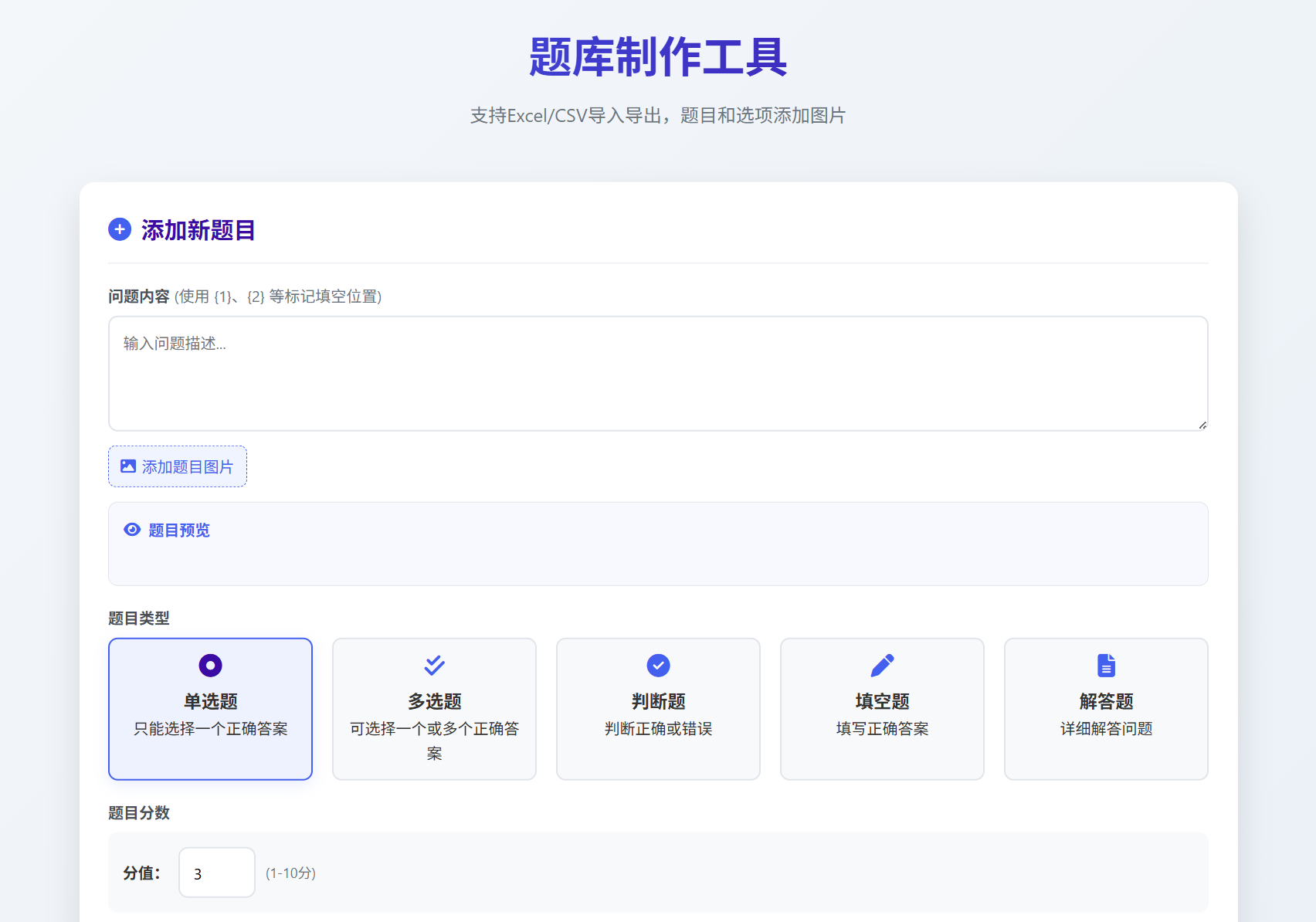The image size is (1316, 922).
Task: Click the 单选题 radio circle icon
Action: coord(210,665)
